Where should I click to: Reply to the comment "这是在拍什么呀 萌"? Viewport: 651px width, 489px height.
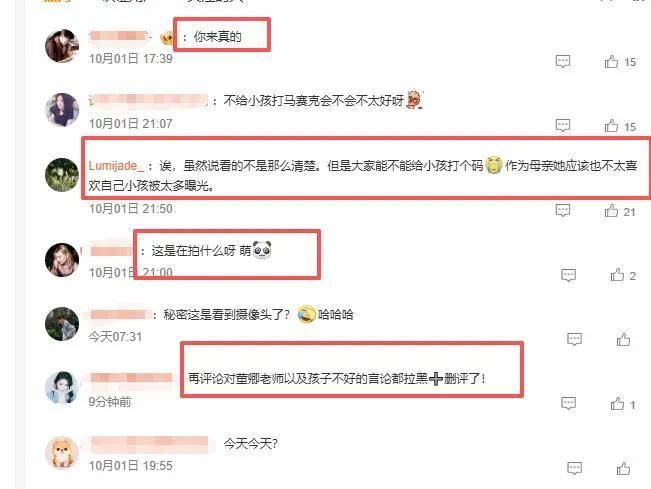(568, 275)
